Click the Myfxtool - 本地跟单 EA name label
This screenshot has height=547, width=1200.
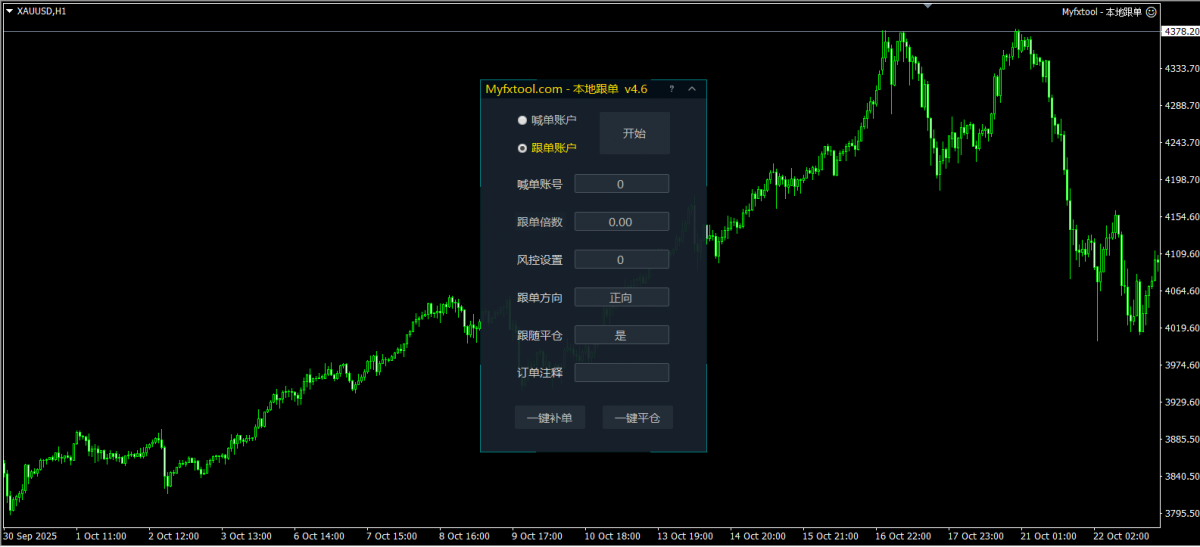pos(1101,12)
